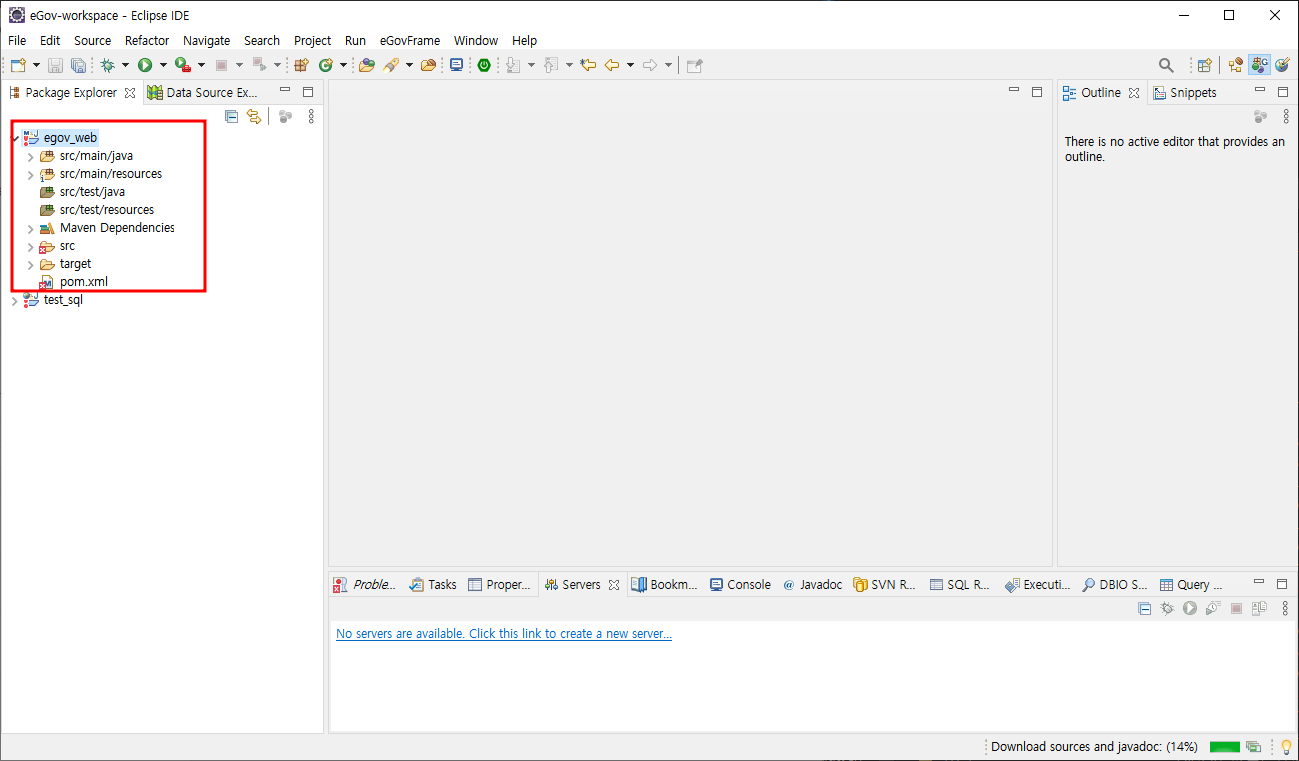This screenshot has width=1299, height=761.
Task: Maximize the editor area
Action: (1037, 91)
